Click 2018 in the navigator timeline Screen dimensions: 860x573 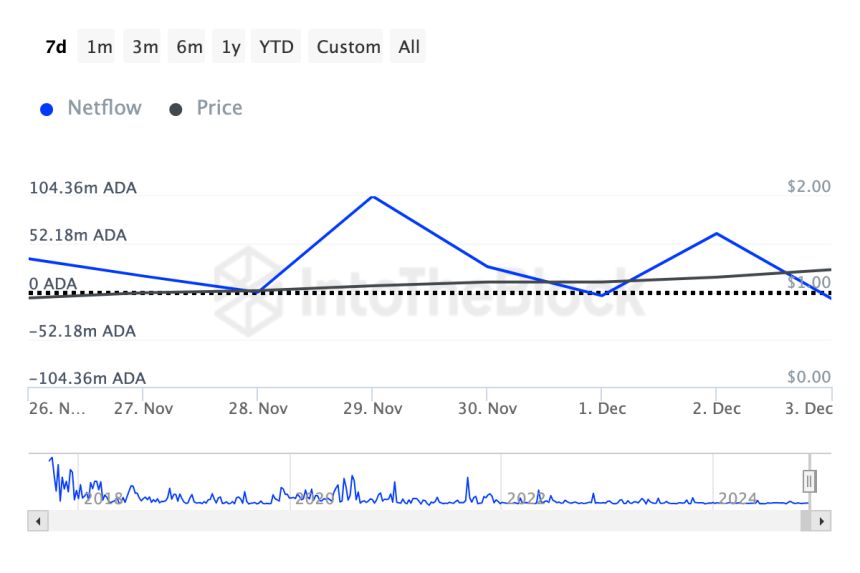coord(103,498)
